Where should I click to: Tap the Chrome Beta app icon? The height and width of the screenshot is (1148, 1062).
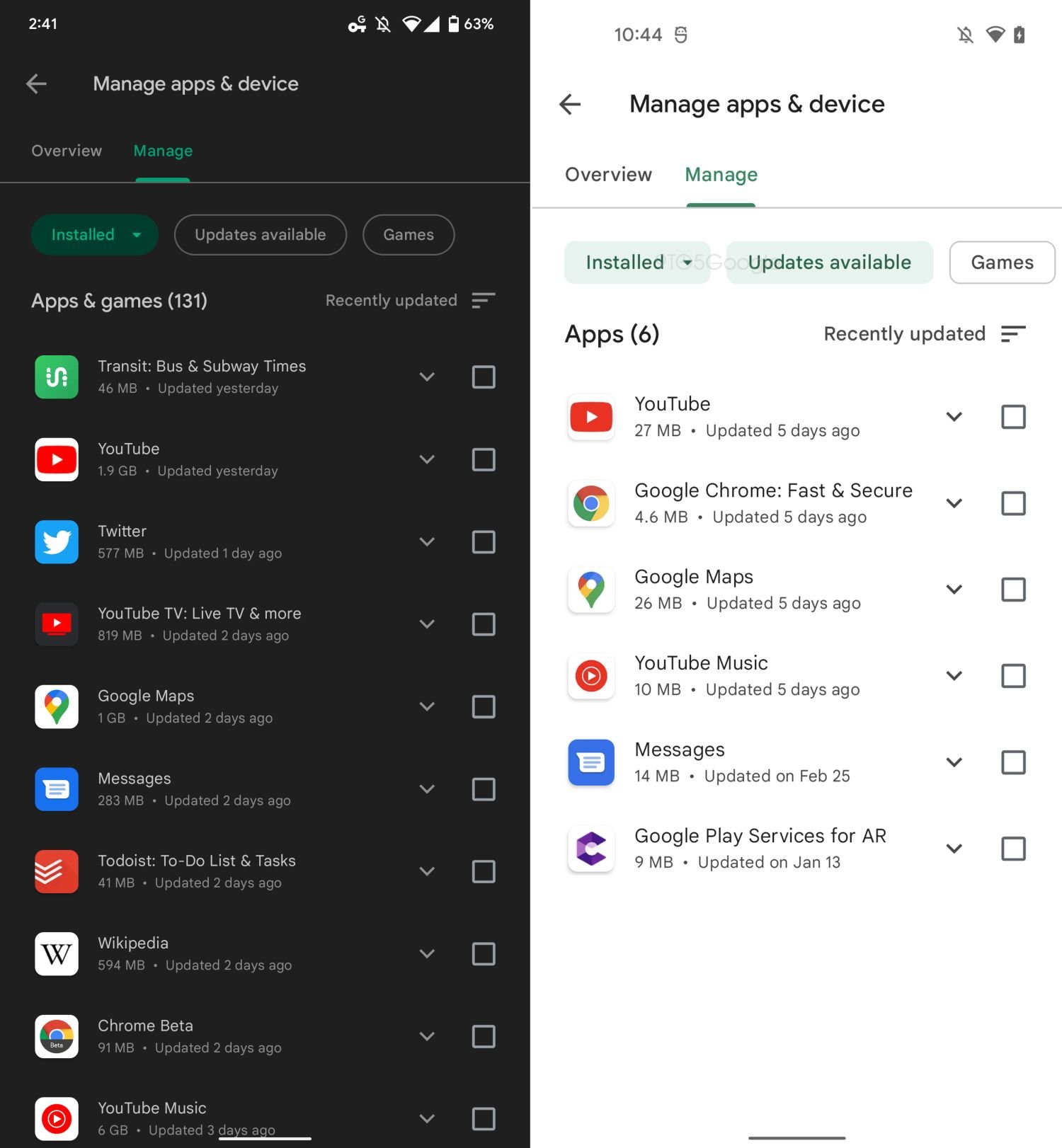coord(57,1036)
